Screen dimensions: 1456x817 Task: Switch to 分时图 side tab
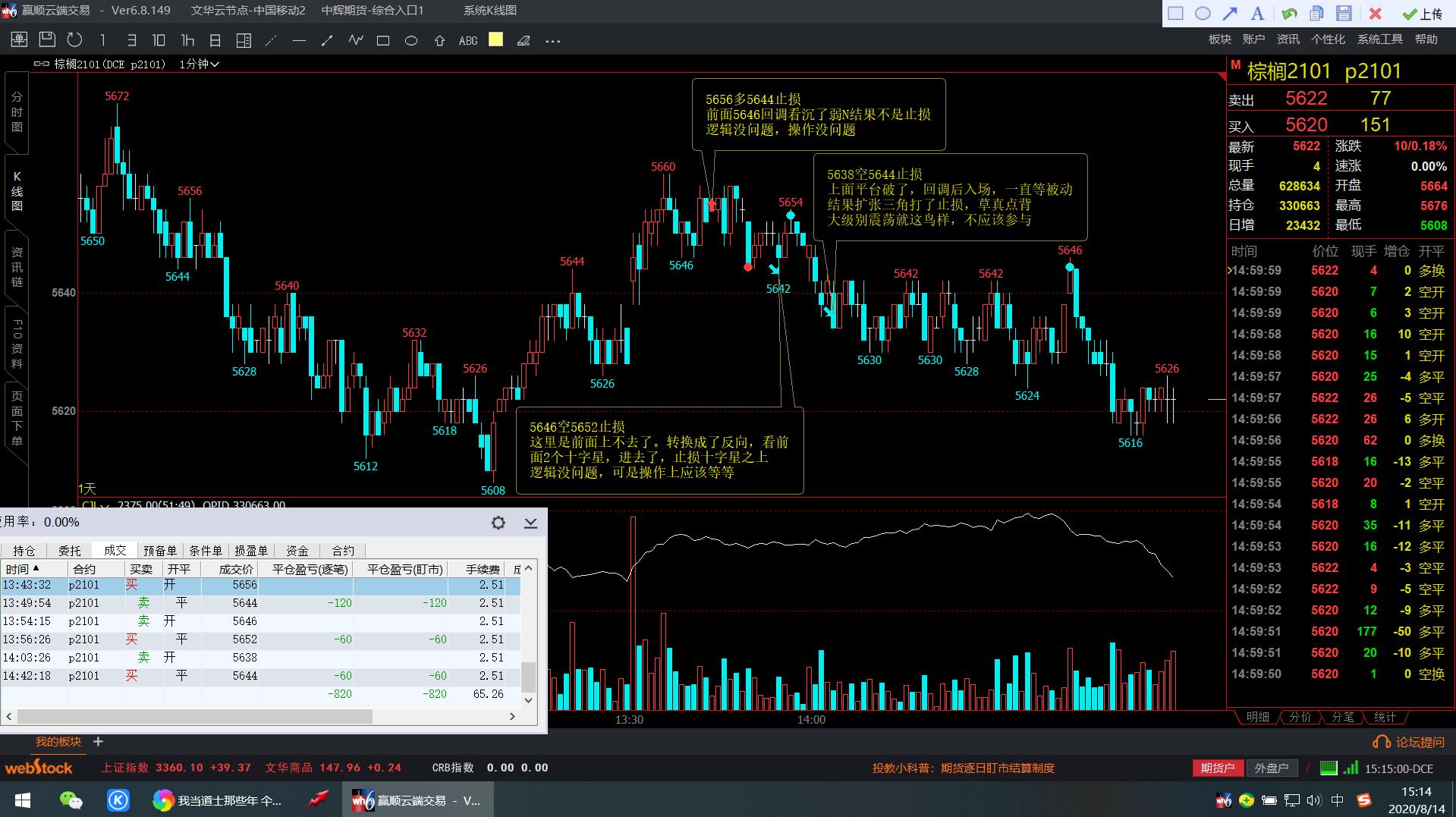[17, 112]
